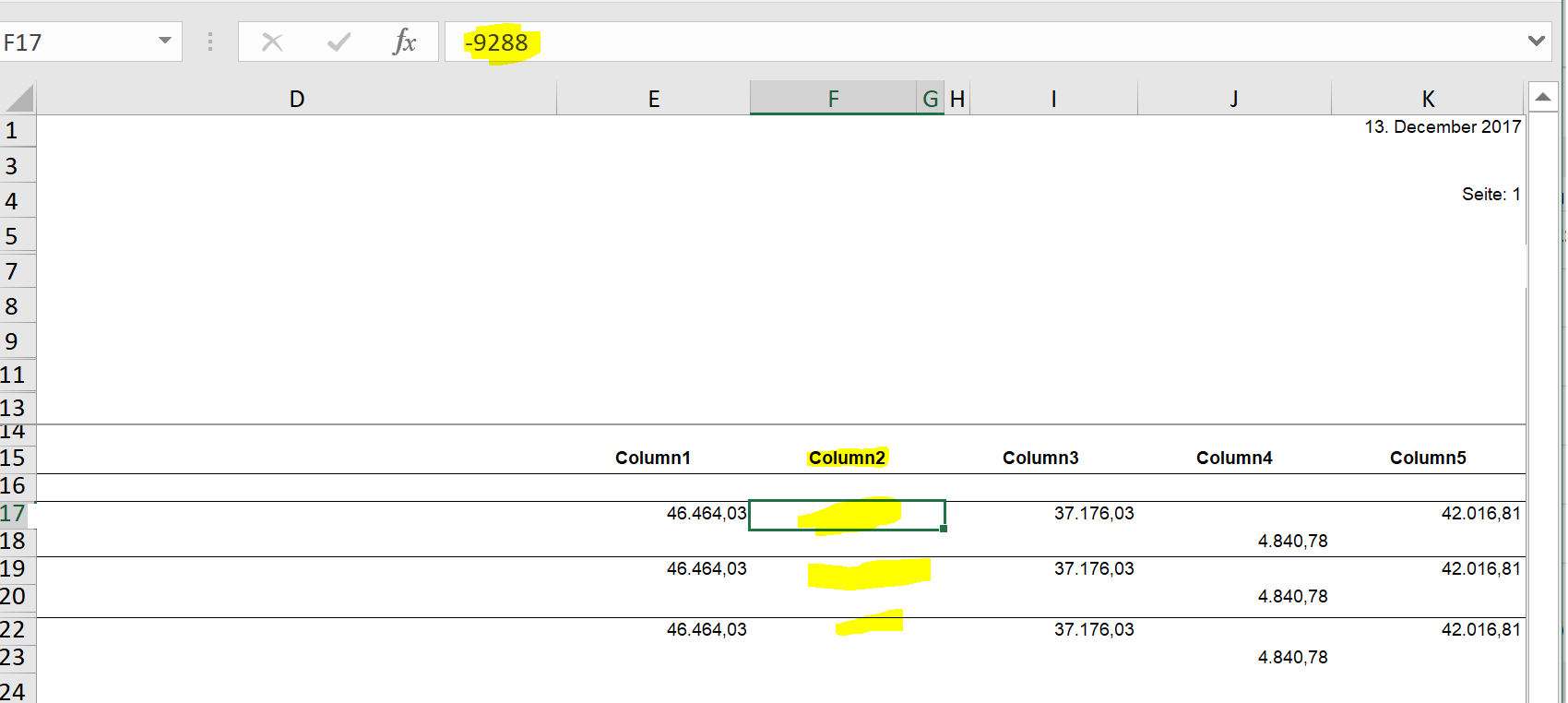This screenshot has width=1568, height=703.
Task: Click the Column2 header cell
Action: (847, 459)
